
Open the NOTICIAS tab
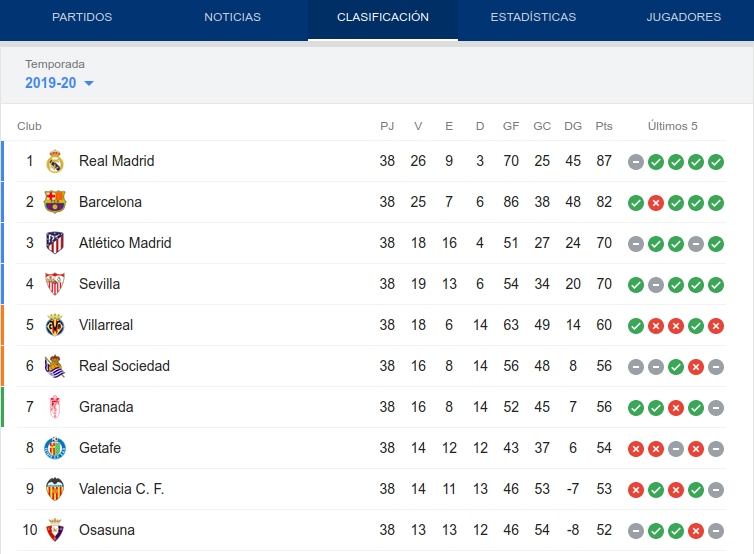233,17
